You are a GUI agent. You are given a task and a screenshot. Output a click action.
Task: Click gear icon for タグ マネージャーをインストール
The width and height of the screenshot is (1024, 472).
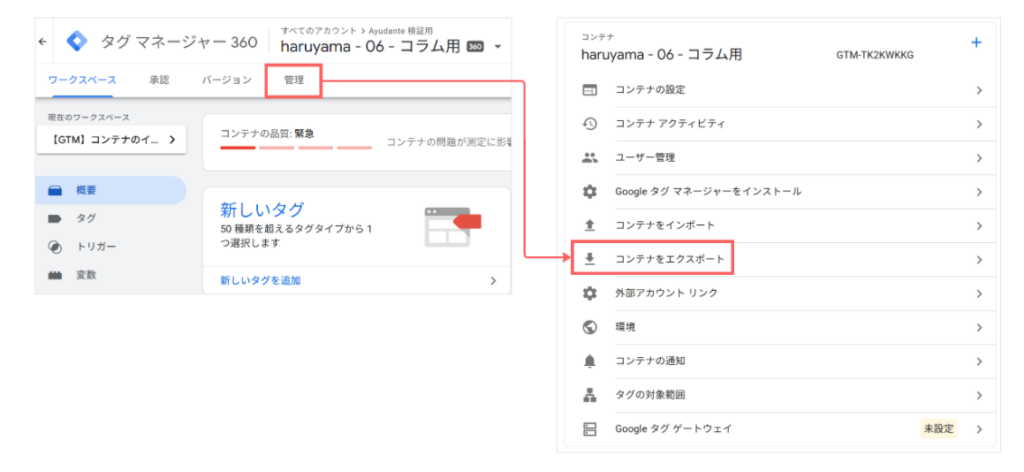click(589, 192)
